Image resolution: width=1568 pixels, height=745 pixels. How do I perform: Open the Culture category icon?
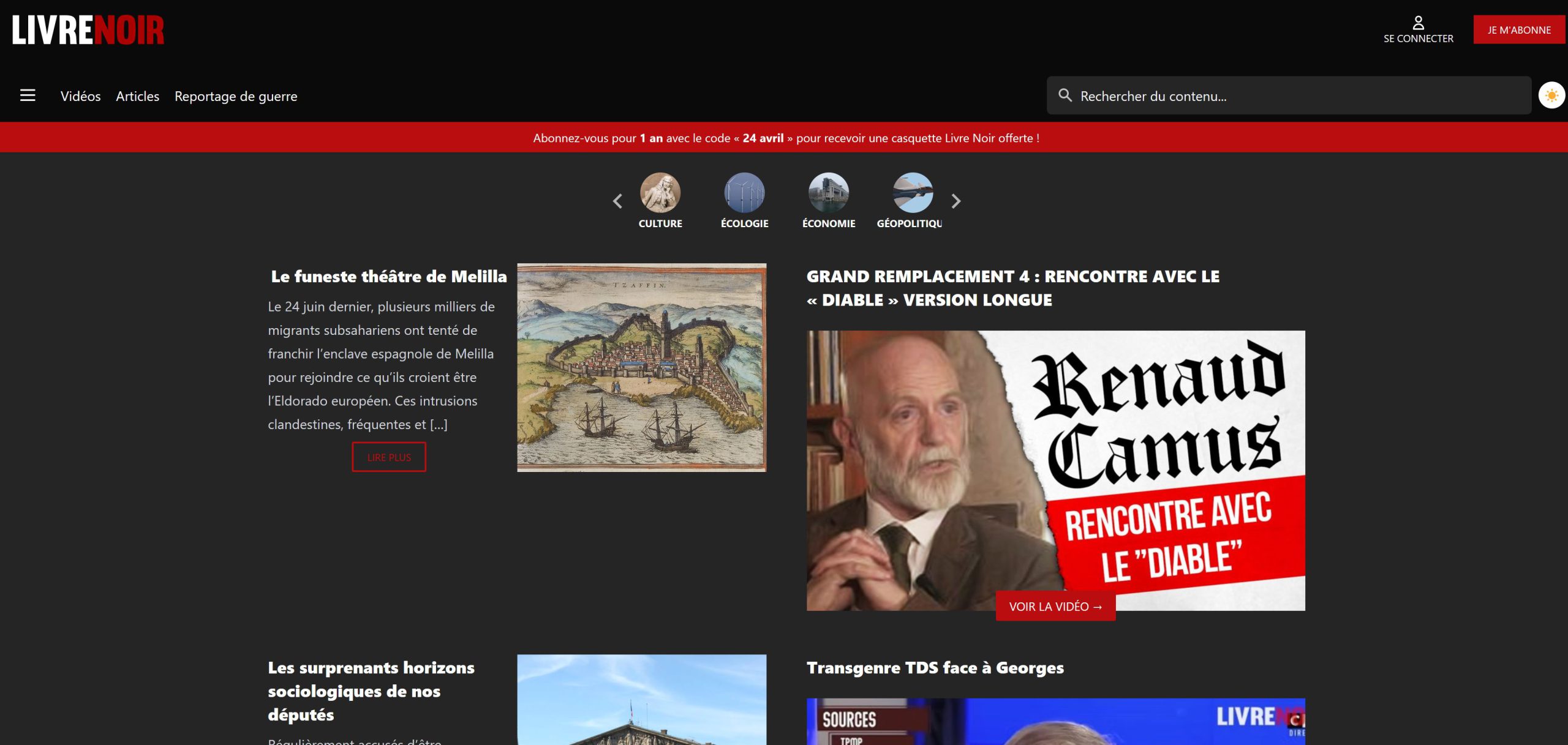coord(660,192)
